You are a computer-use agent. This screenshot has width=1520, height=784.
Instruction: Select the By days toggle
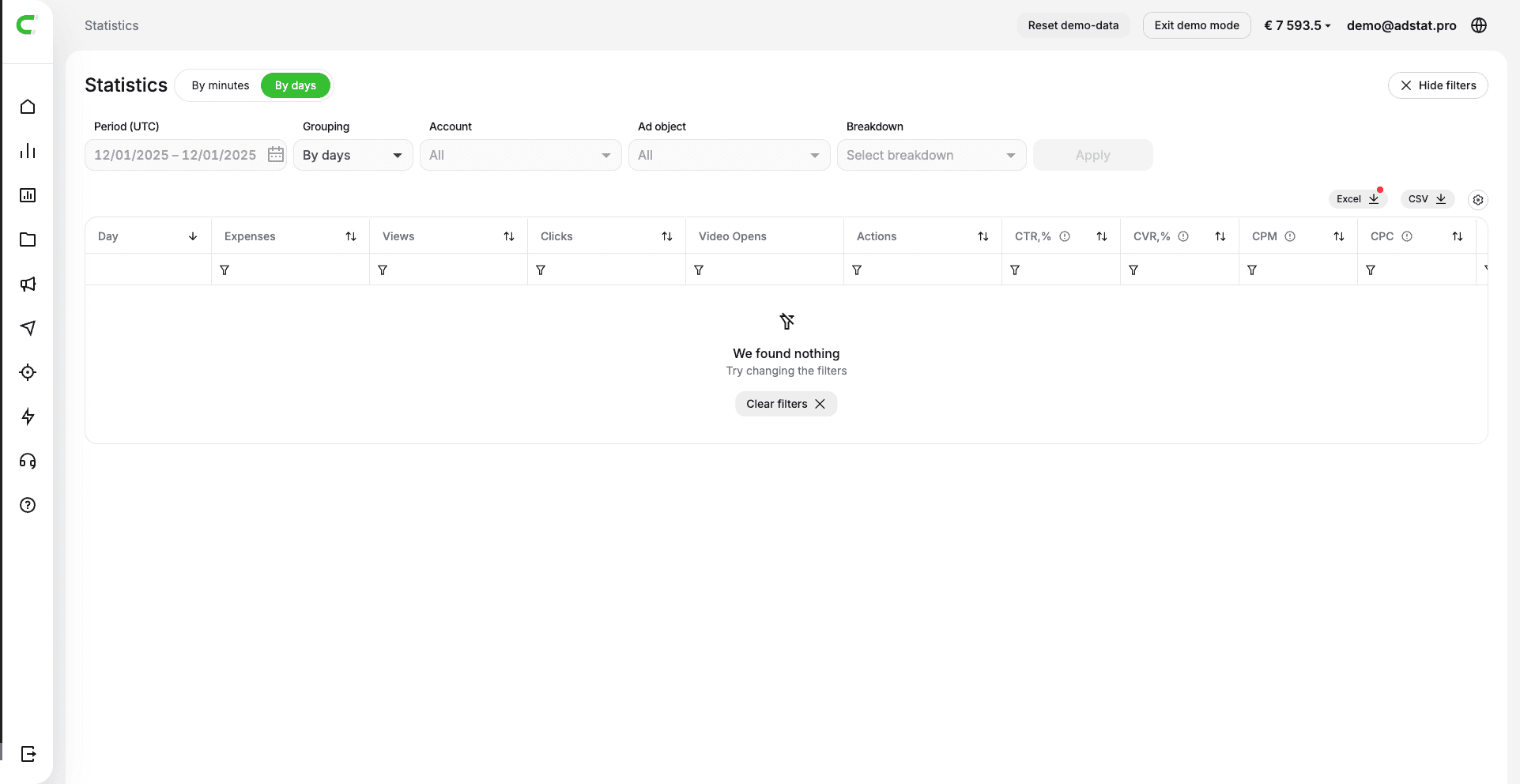point(295,85)
